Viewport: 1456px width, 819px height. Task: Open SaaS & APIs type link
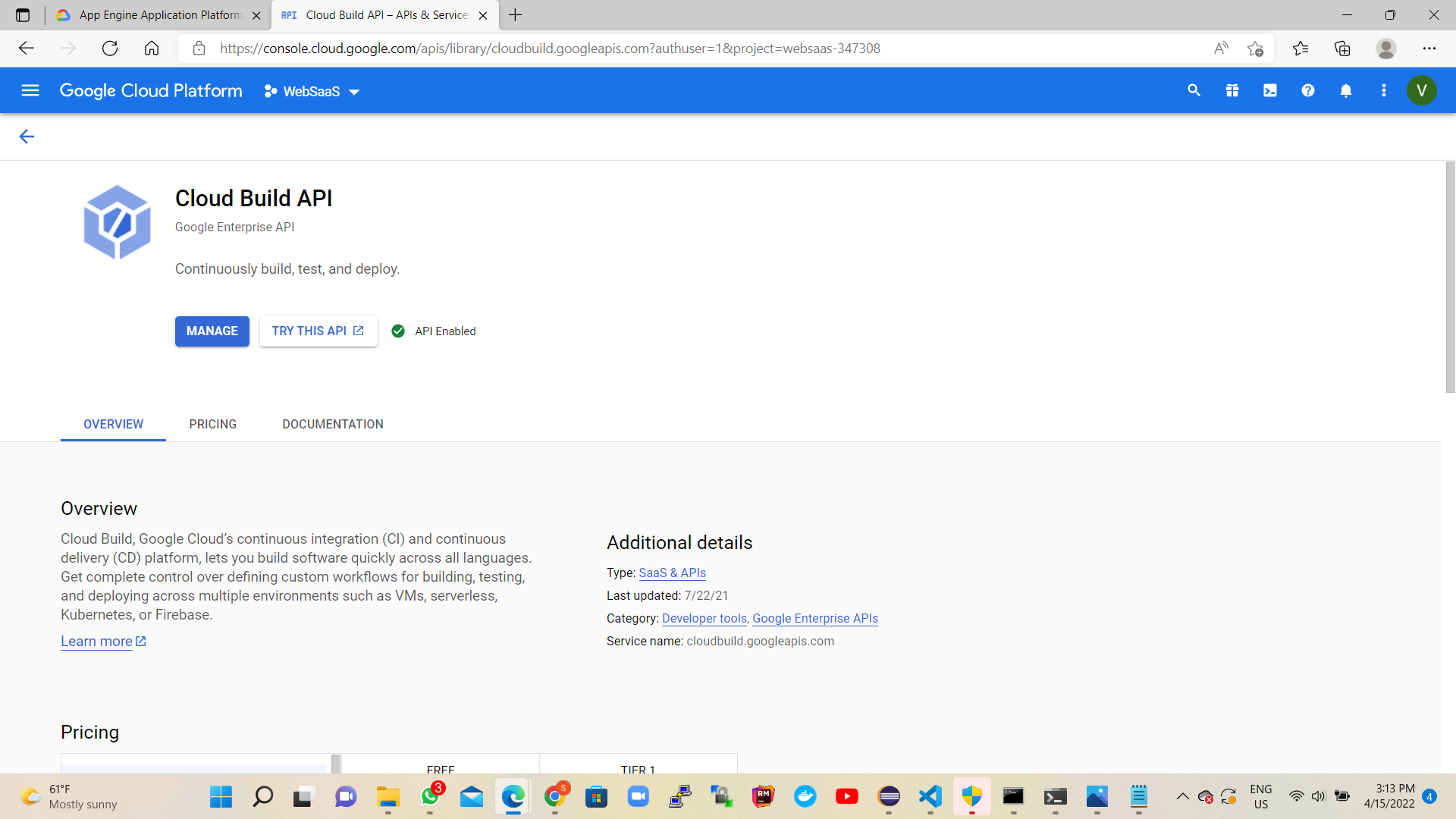672,573
